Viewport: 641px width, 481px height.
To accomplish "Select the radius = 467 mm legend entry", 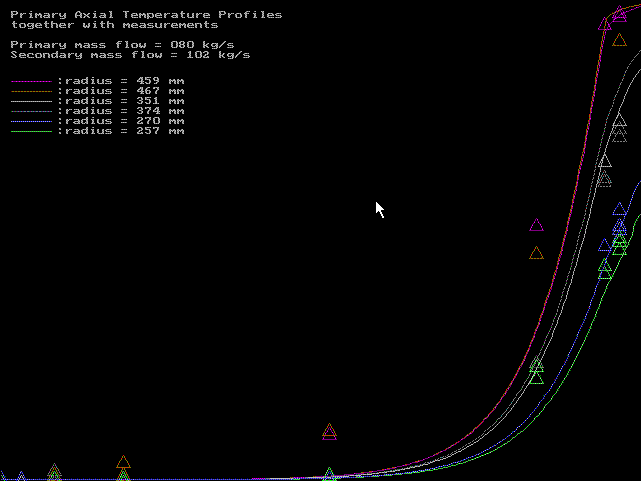I will click(x=120, y=90).
